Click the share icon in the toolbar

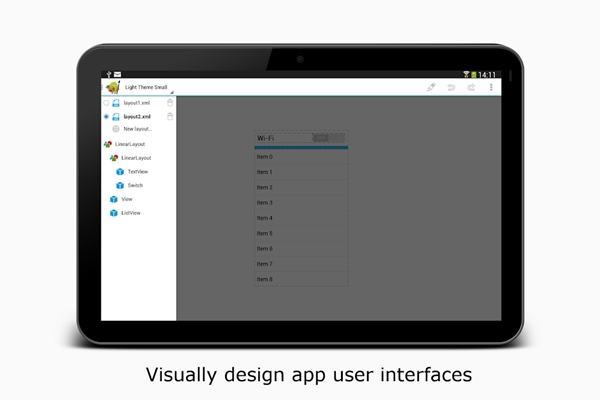(471, 88)
